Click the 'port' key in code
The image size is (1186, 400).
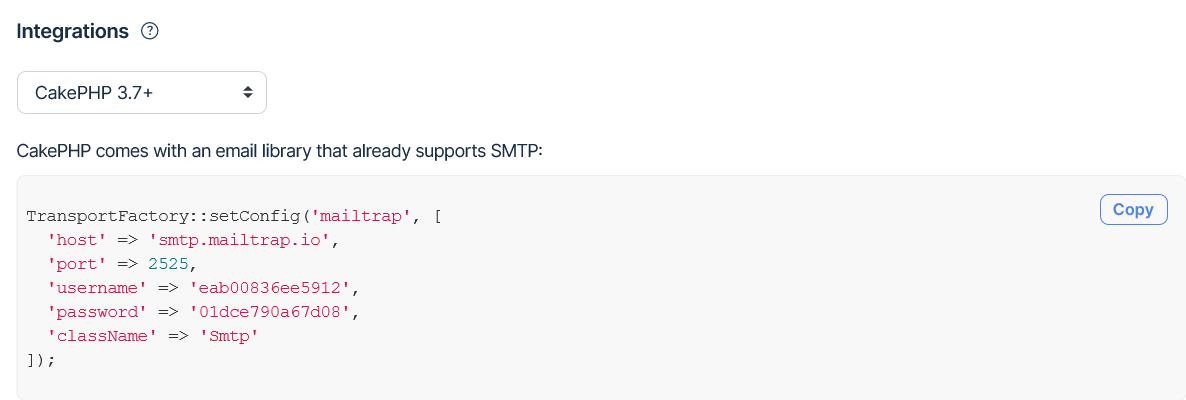74,264
